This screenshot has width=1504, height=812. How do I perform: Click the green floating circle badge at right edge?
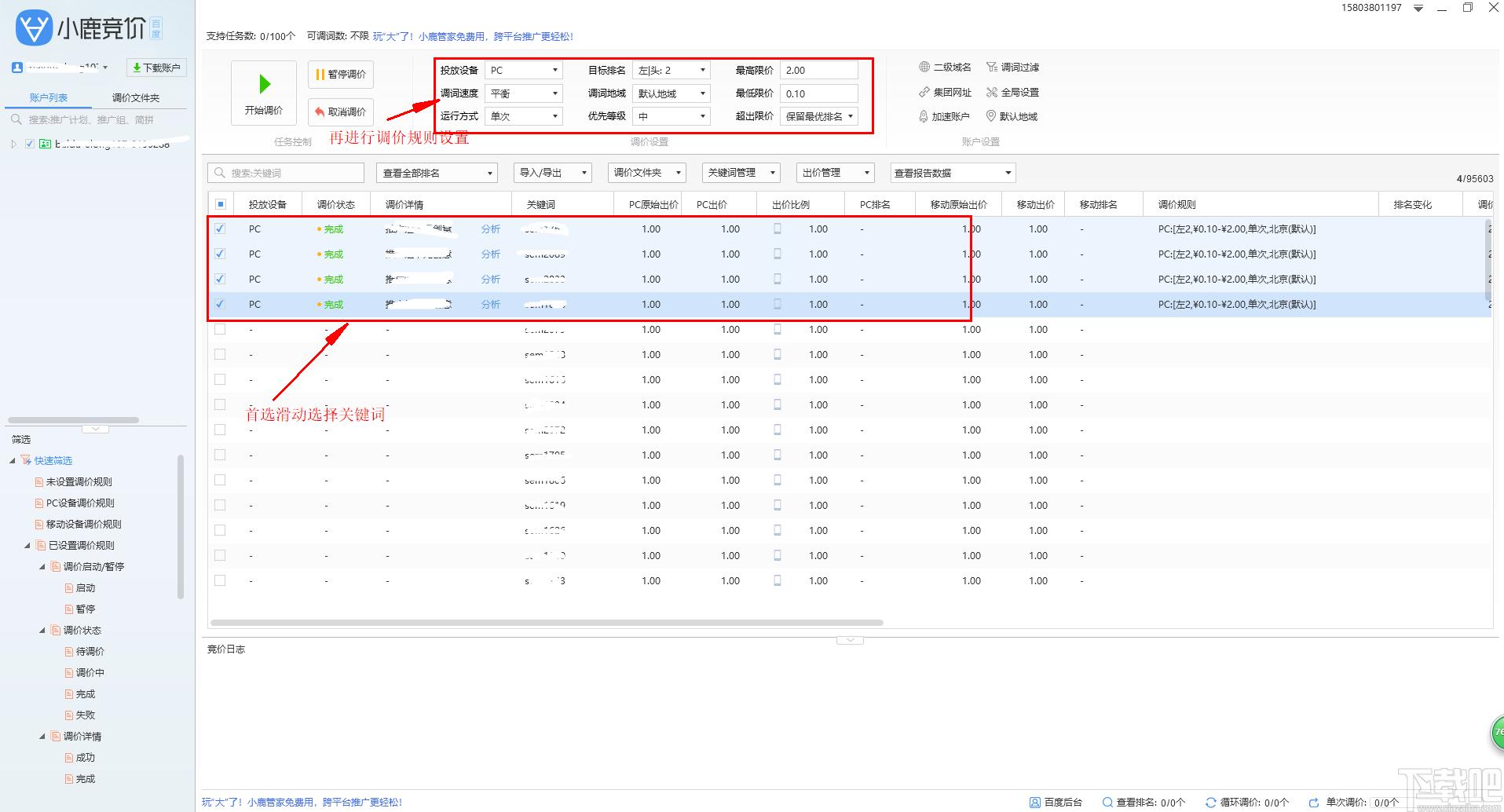pyautogui.click(x=1497, y=733)
